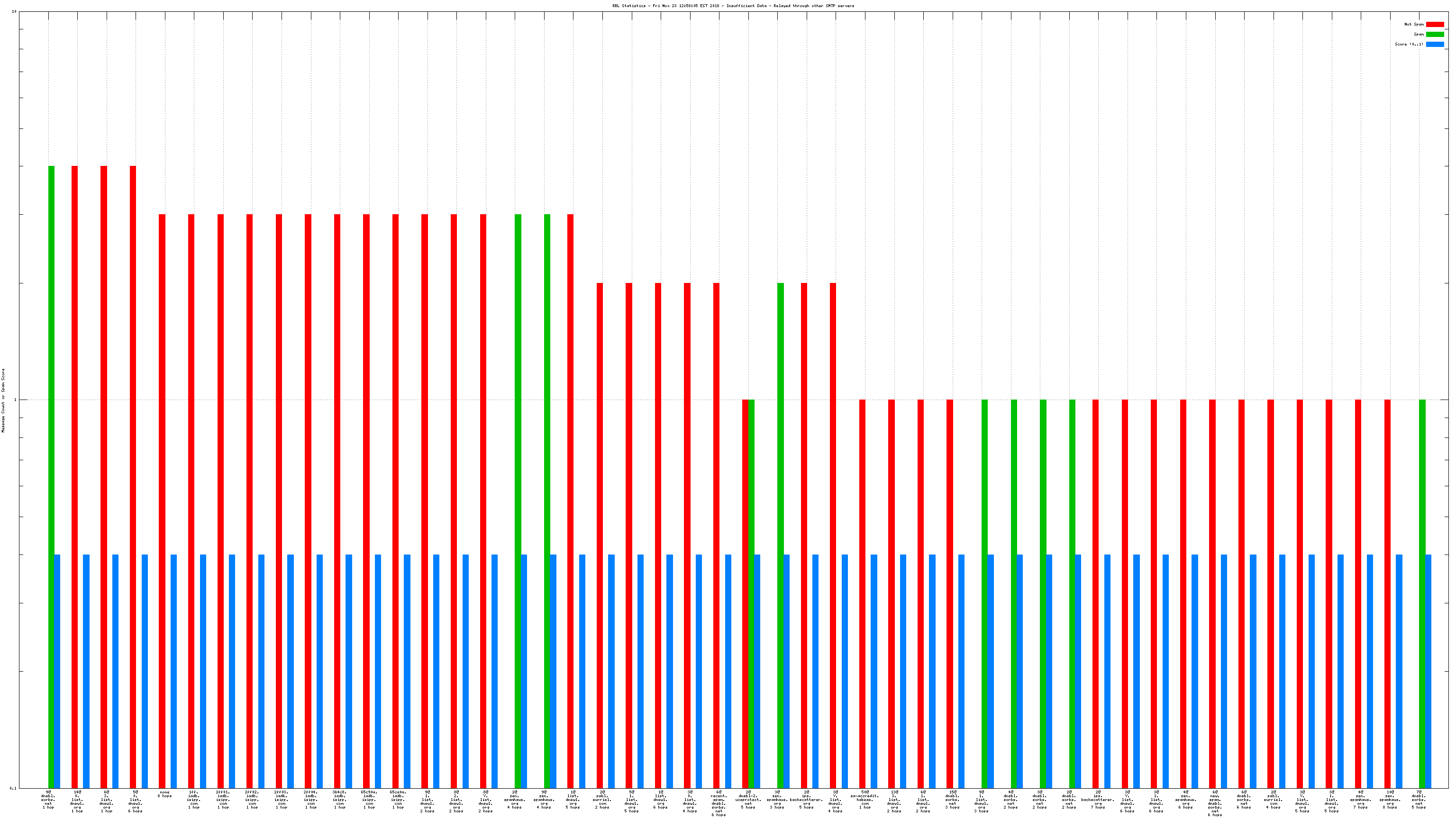The height and width of the screenshot is (819, 1456).
Task: Click the sa-accredit.habeas.com axis label
Action: [865, 799]
